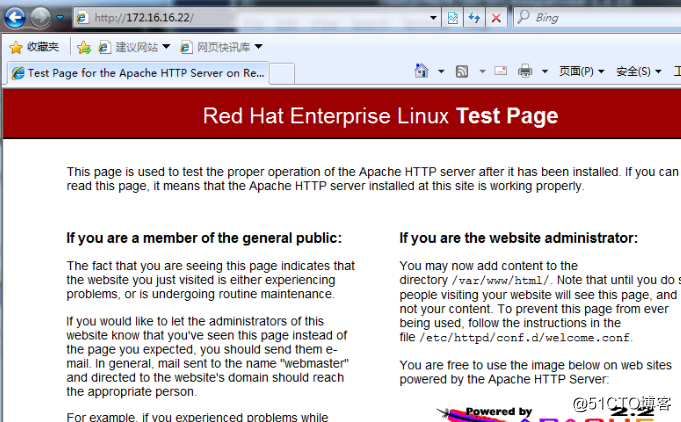Open the Page (页面(P)) menu

click(x=581, y=71)
